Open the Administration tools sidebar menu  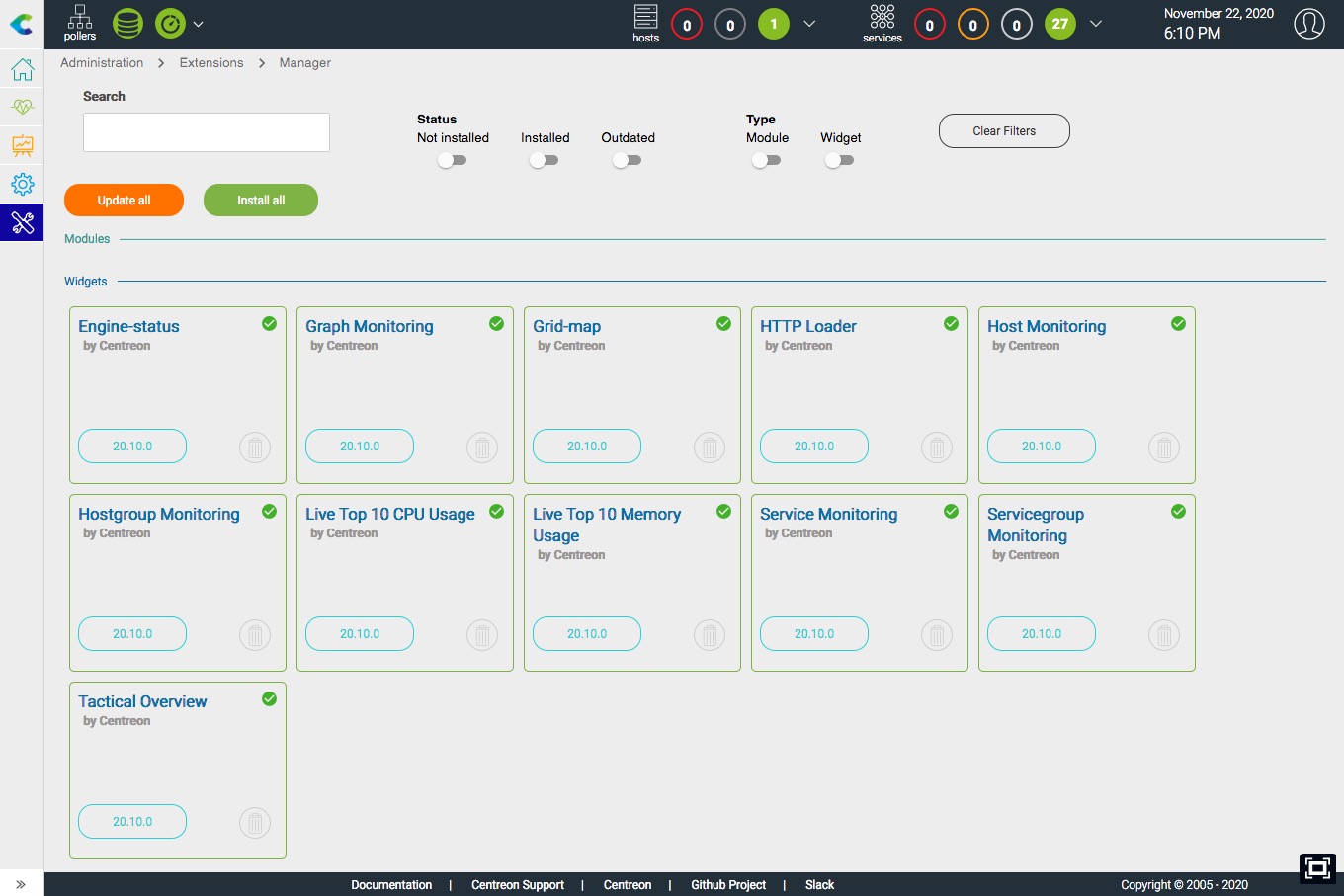pyautogui.click(x=22, y=223)
